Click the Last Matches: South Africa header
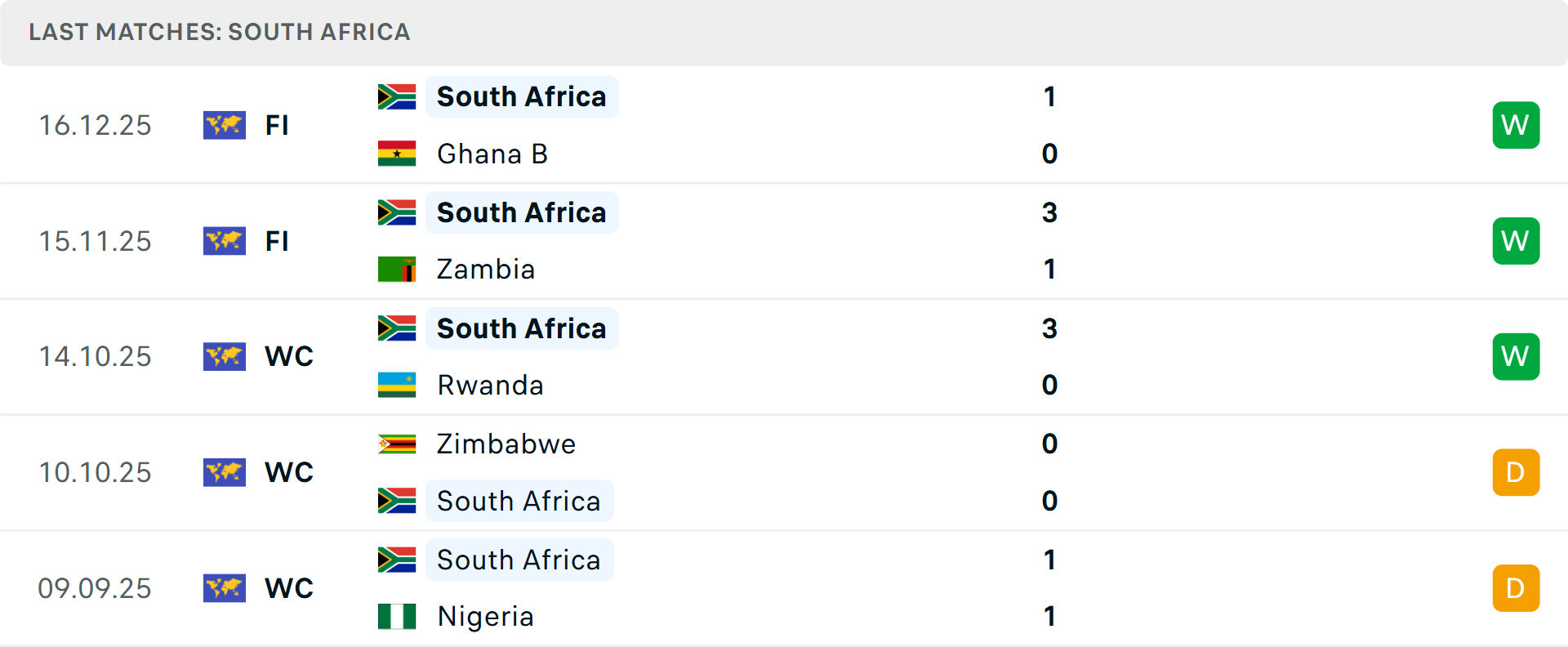 [220, 32]
